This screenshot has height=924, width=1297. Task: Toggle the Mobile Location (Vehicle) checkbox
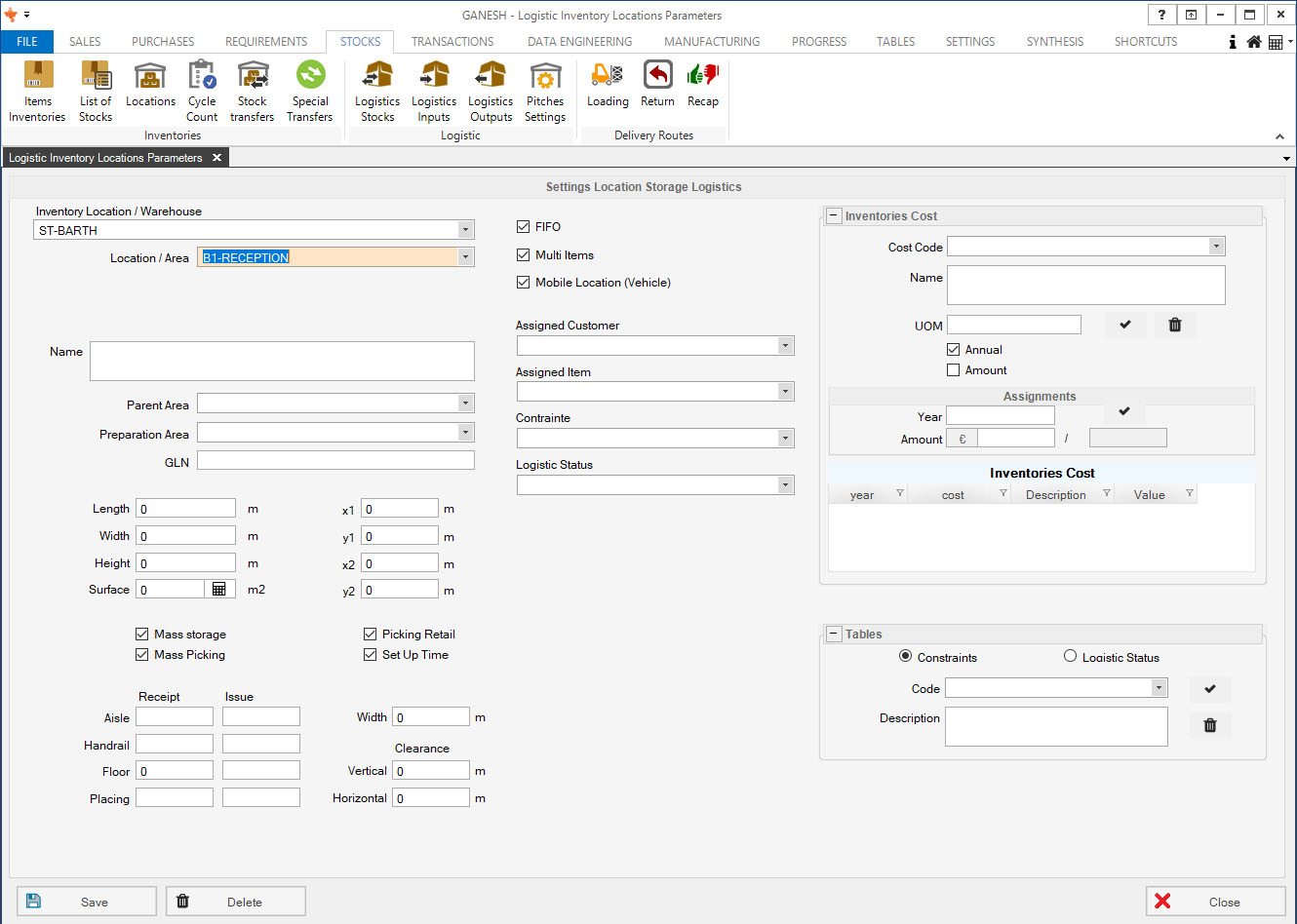tap(524, 283)
